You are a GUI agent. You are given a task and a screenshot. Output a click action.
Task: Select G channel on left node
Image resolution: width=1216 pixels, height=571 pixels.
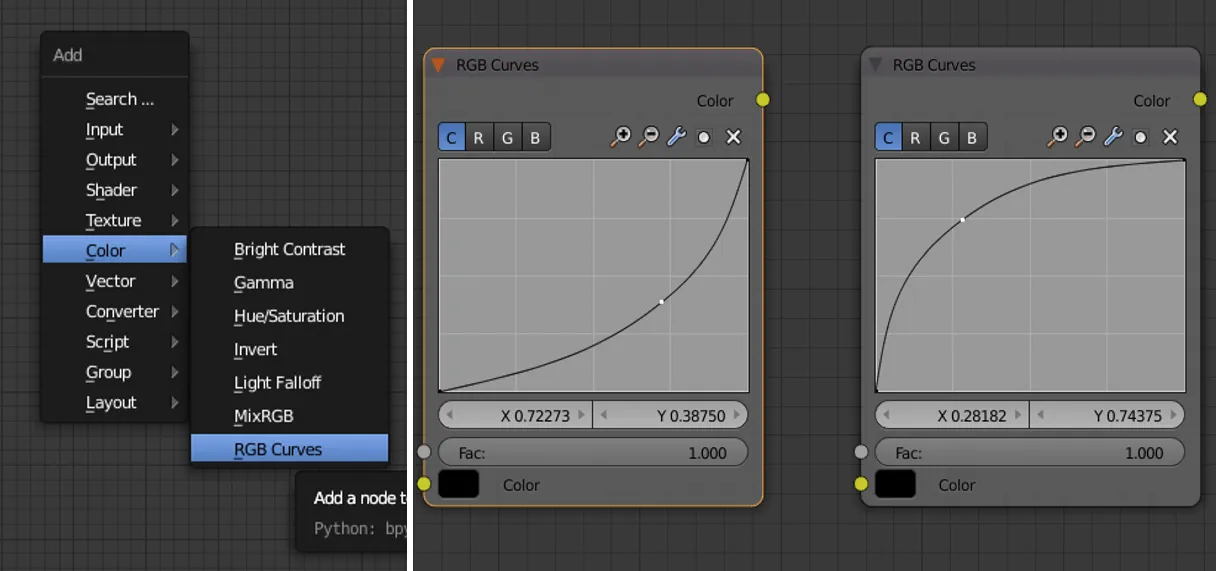[x=507, y=138]
